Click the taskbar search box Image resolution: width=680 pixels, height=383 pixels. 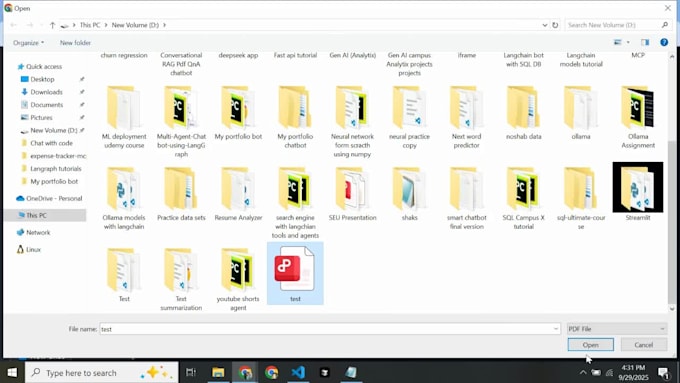(x=101, y=373)
